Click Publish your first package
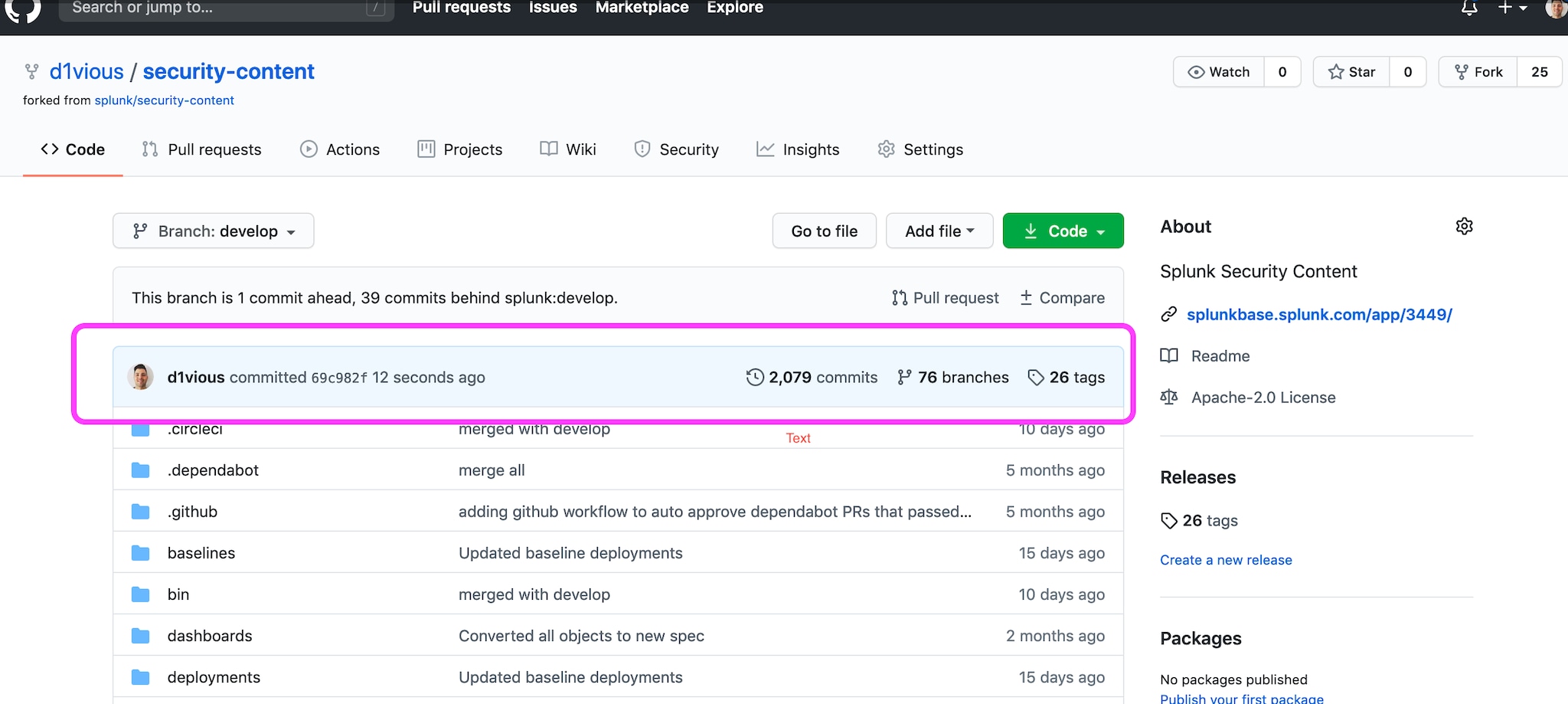This screenshot has width=1568, height=704. coord(1242,698)
